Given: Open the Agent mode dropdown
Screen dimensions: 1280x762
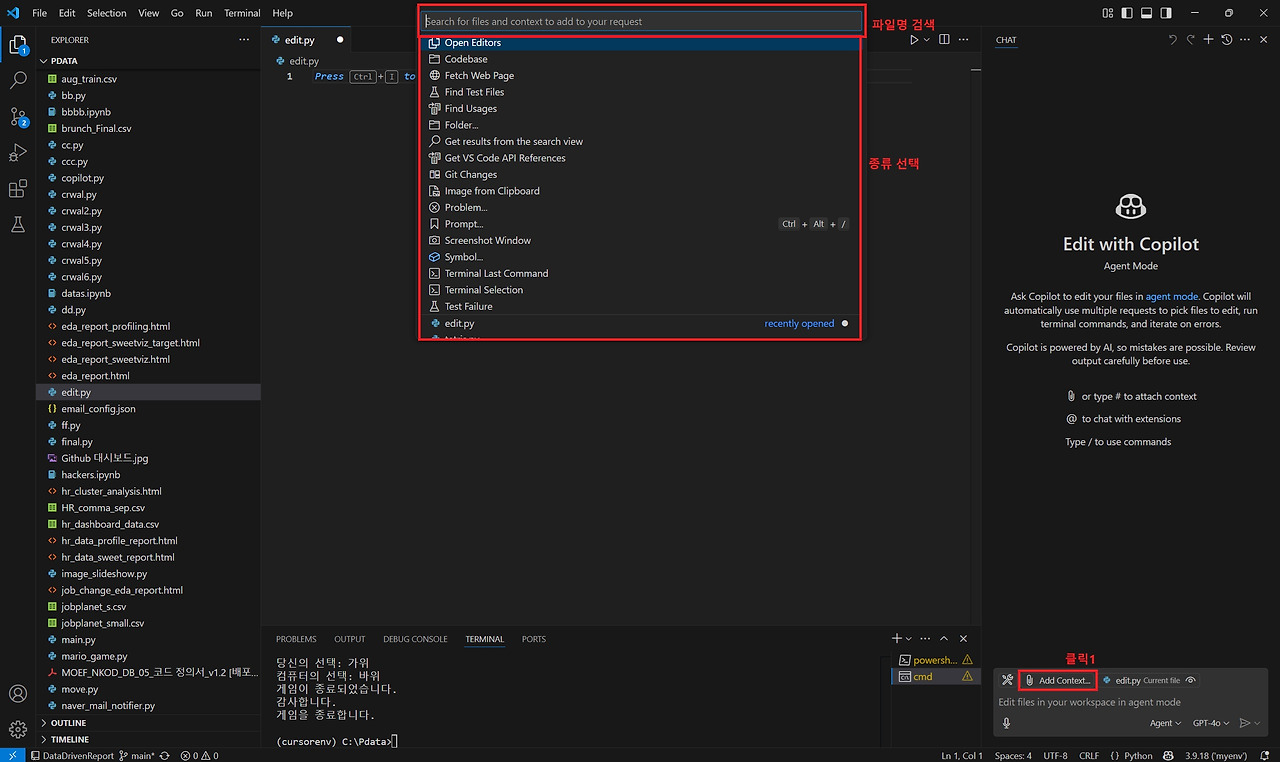Looking at the screenshot, I should tap(1165, 723).
